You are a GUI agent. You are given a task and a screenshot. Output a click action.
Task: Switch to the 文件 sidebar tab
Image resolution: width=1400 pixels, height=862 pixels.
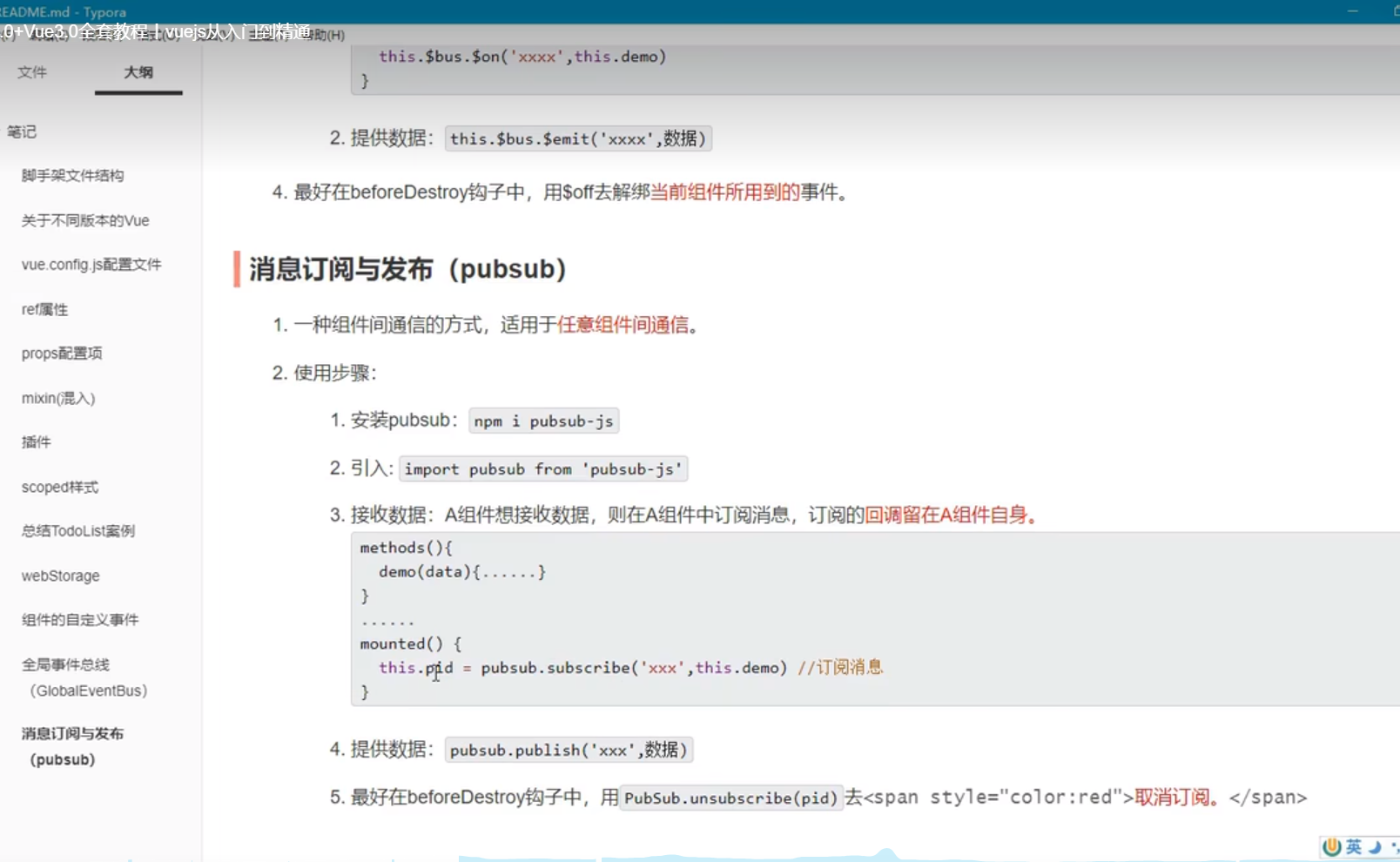(32, 72)
